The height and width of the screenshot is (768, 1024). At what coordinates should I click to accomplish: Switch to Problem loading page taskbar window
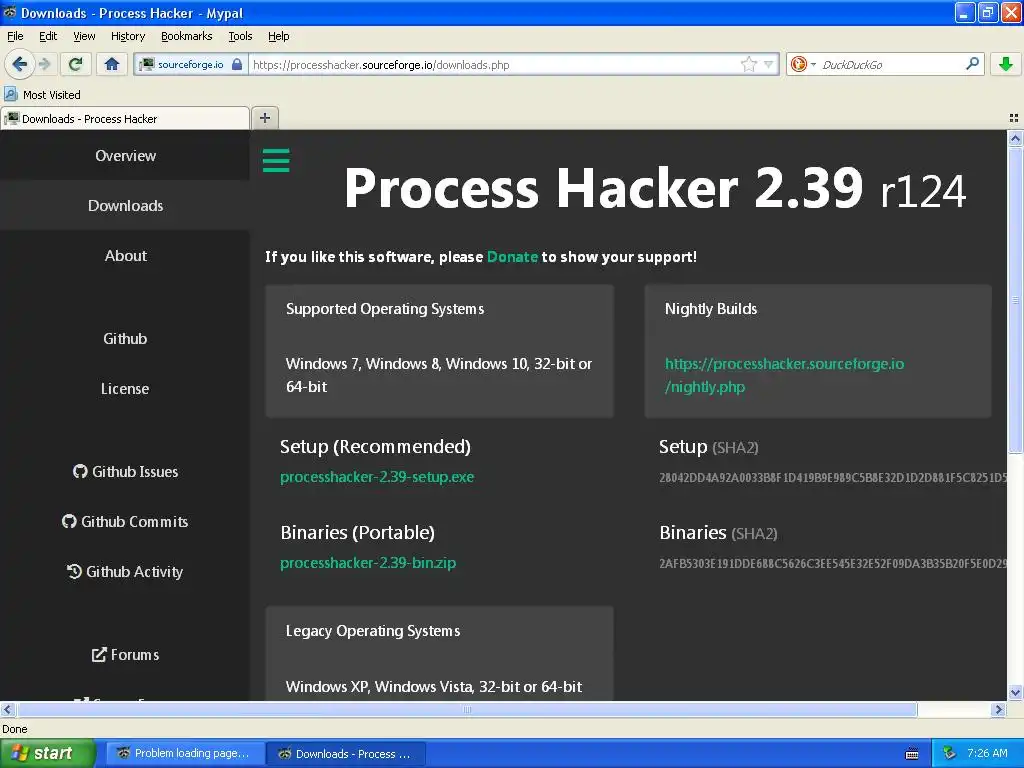pyautogui.click(x=184, y=754)
